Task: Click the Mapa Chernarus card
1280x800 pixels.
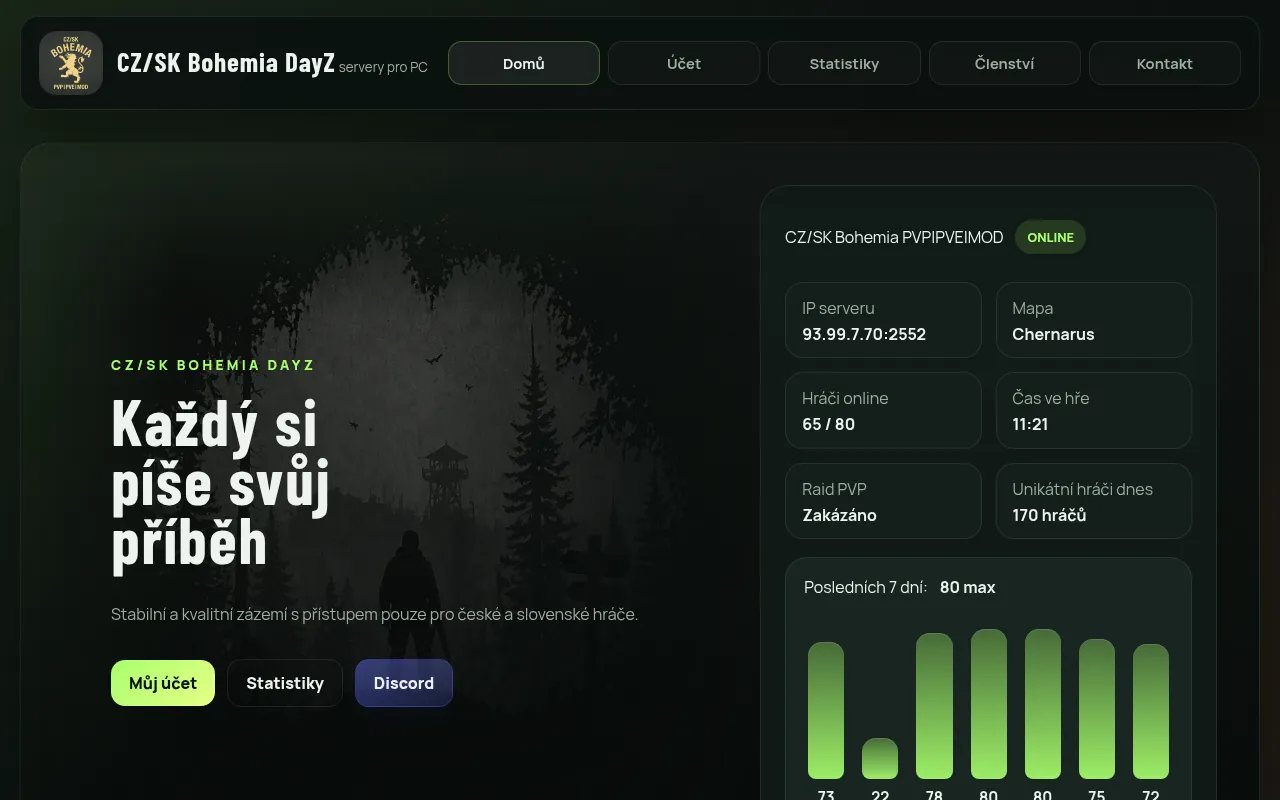Action: (1094, 320)
